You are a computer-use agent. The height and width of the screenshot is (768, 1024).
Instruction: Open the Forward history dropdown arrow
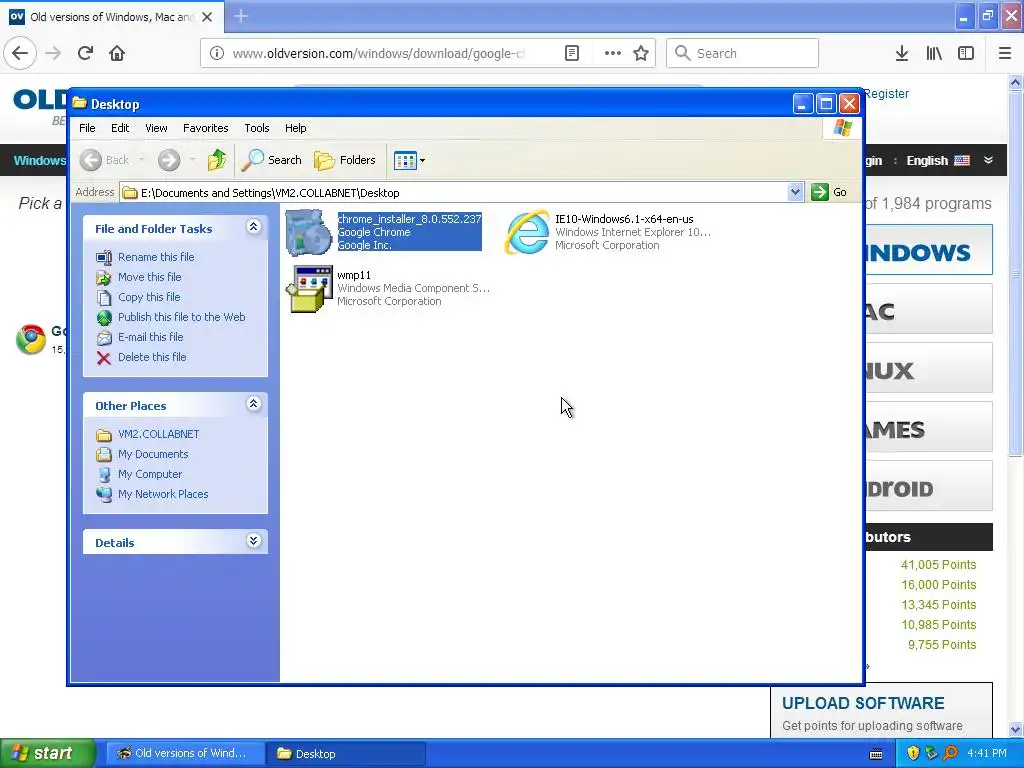click(x=192, y=160)
